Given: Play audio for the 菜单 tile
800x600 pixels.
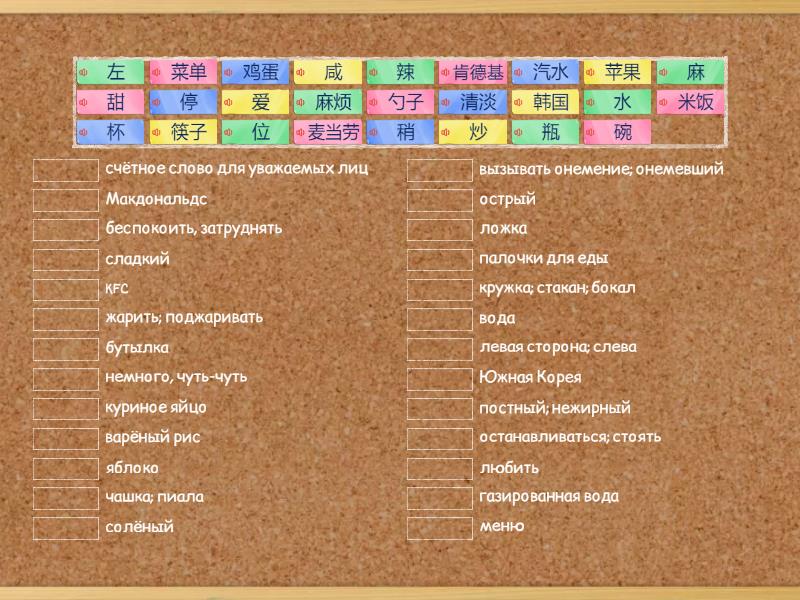Looking at the screenshot, I should [x=157, y=72].
